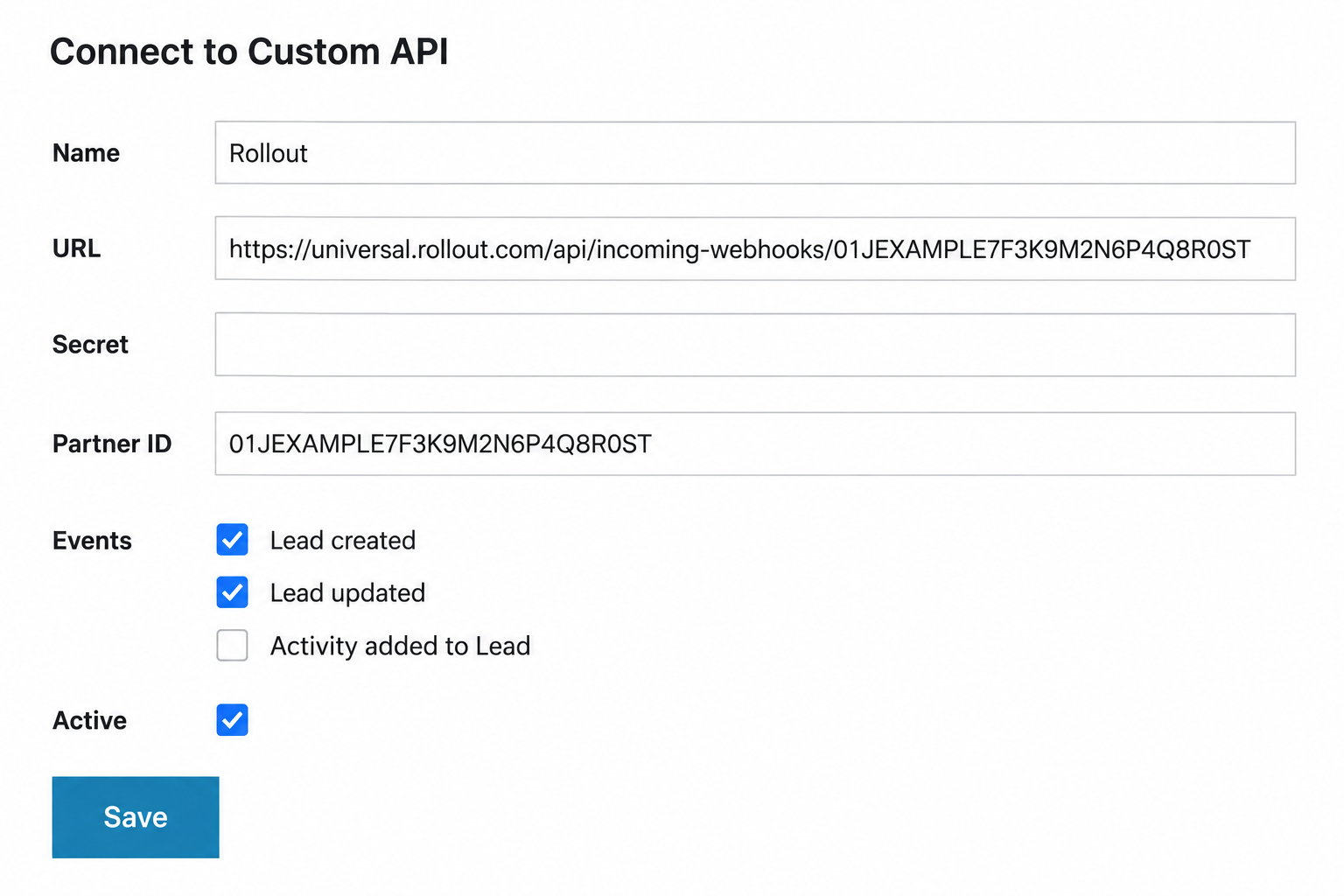Click the Name field label

(x=86, y=153)
